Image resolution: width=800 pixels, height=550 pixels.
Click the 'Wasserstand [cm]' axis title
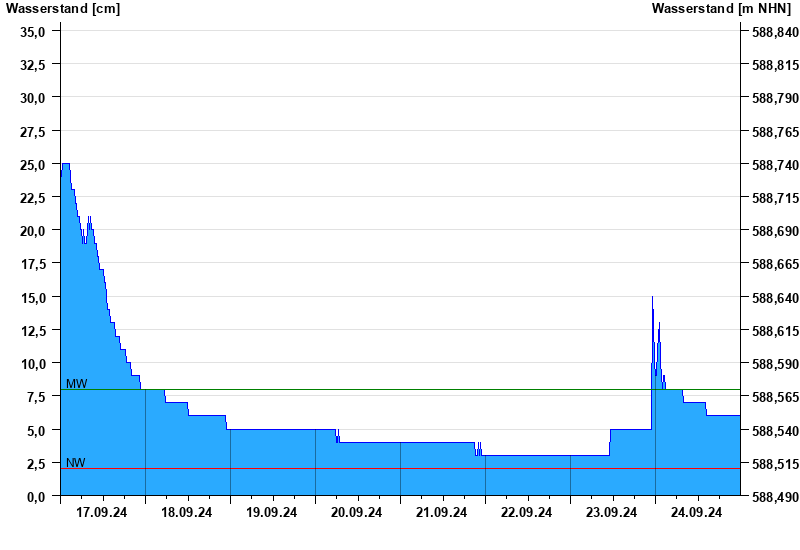point(63,9)
